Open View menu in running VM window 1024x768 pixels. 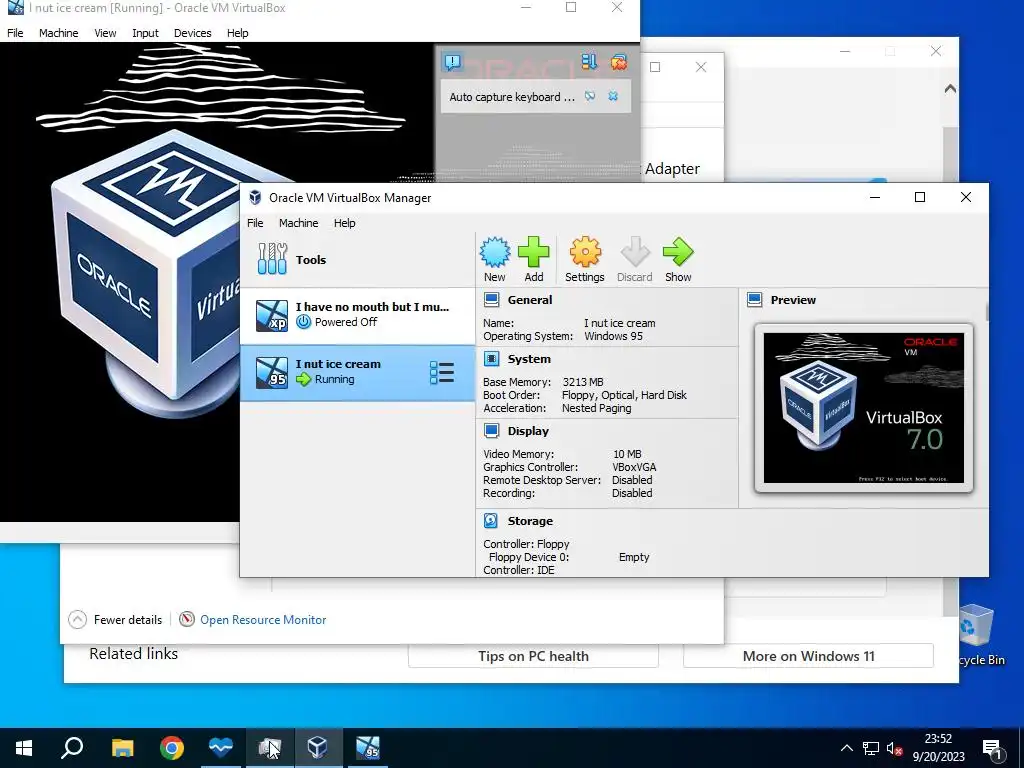click(x=105, y=33)
